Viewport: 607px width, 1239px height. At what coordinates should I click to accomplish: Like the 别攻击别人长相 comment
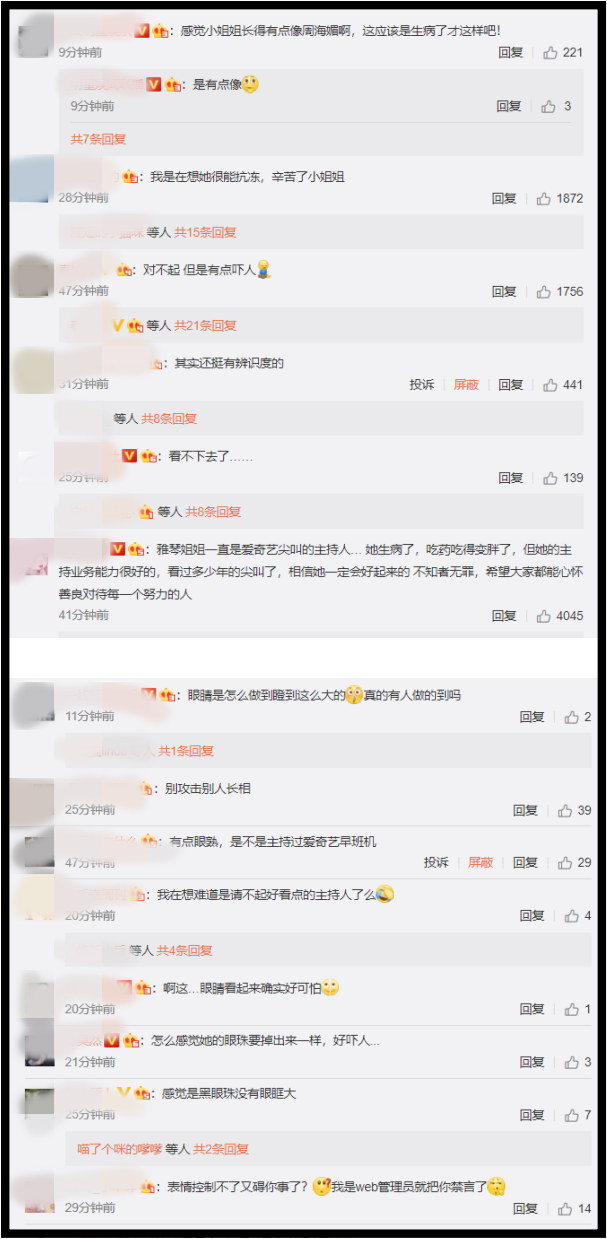[x=565, y=810]
